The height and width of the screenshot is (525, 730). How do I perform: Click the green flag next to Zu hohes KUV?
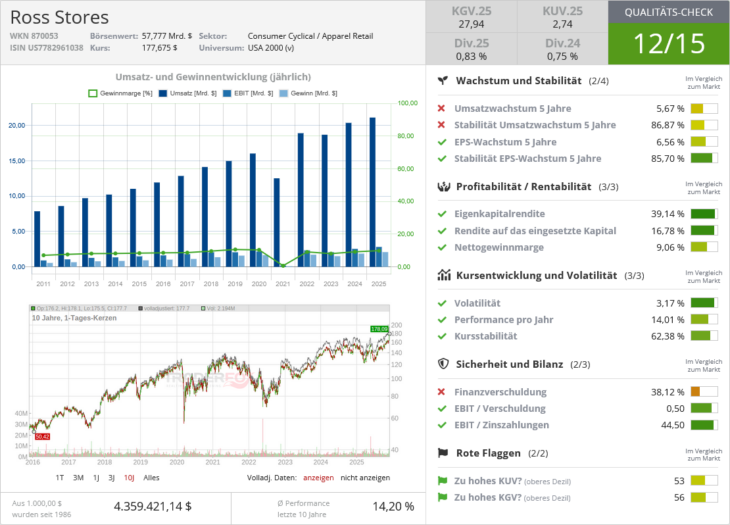443,481
